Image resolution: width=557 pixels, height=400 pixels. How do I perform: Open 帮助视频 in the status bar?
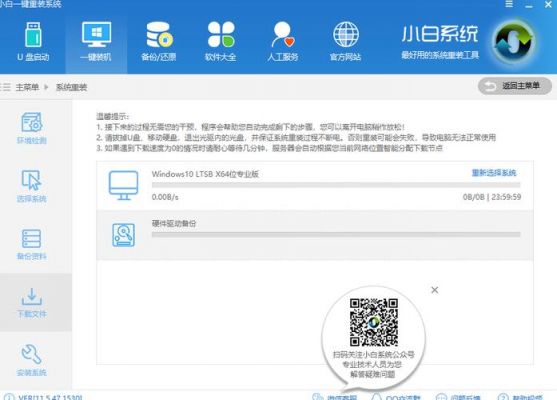pyautogui.click(x=520, y=398)
